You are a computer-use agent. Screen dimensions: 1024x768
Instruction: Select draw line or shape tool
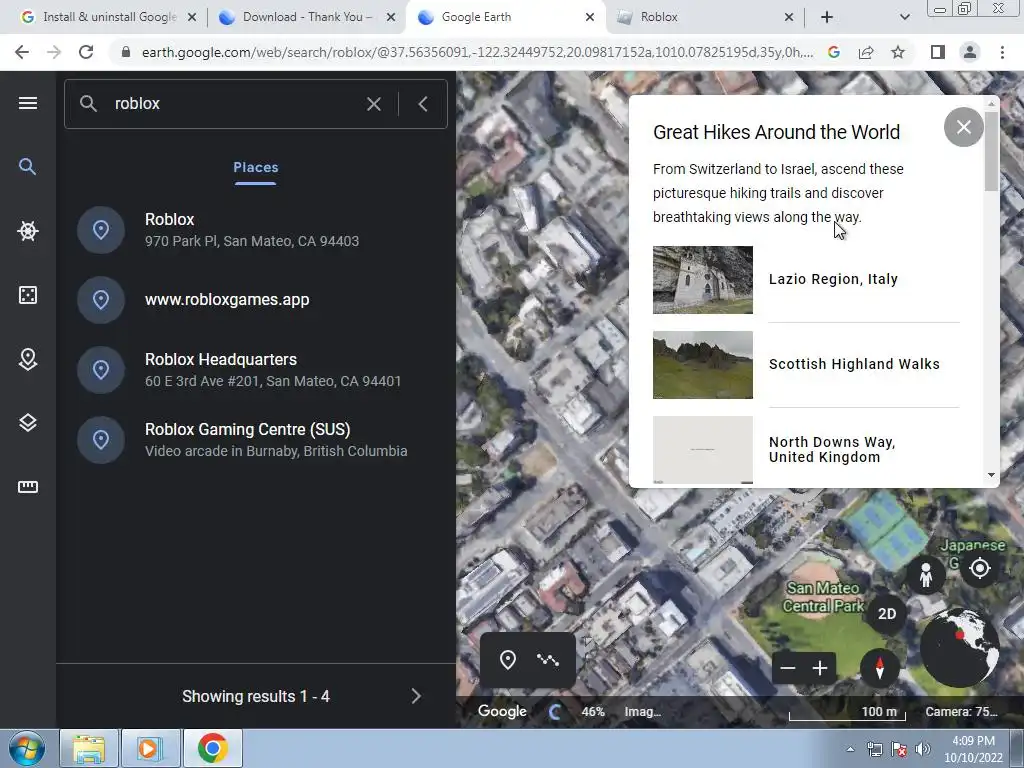click(548, 660)
